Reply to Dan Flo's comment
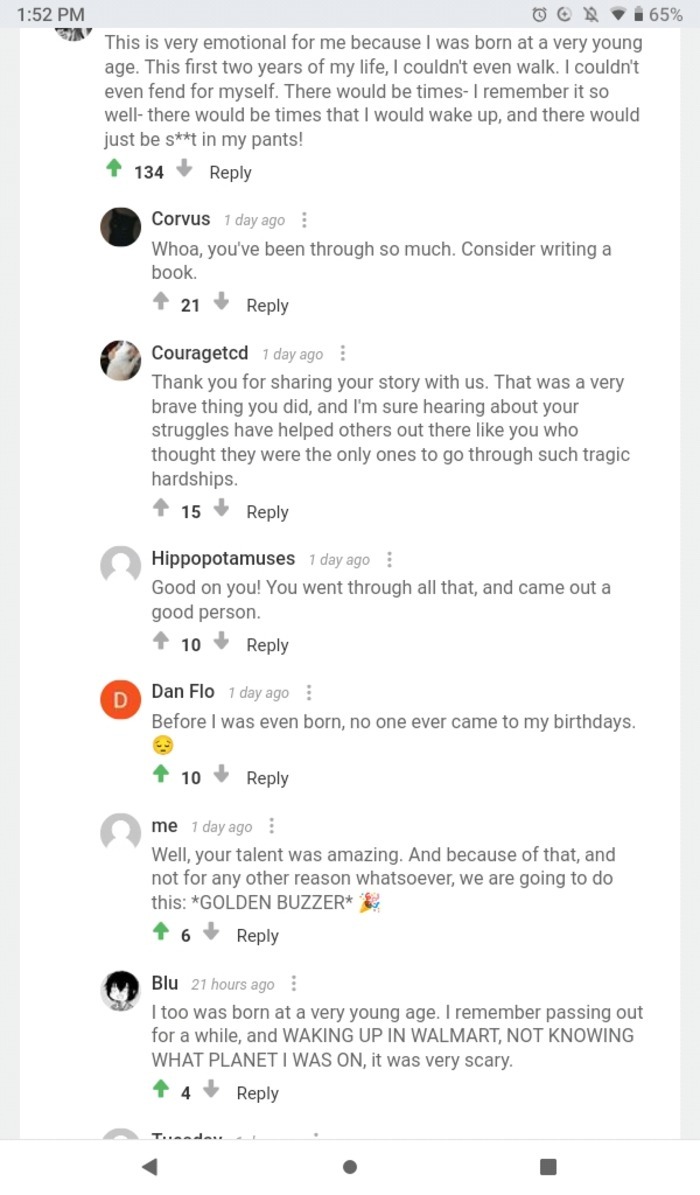The image size is (700, 1195). (x=267, y=777)
